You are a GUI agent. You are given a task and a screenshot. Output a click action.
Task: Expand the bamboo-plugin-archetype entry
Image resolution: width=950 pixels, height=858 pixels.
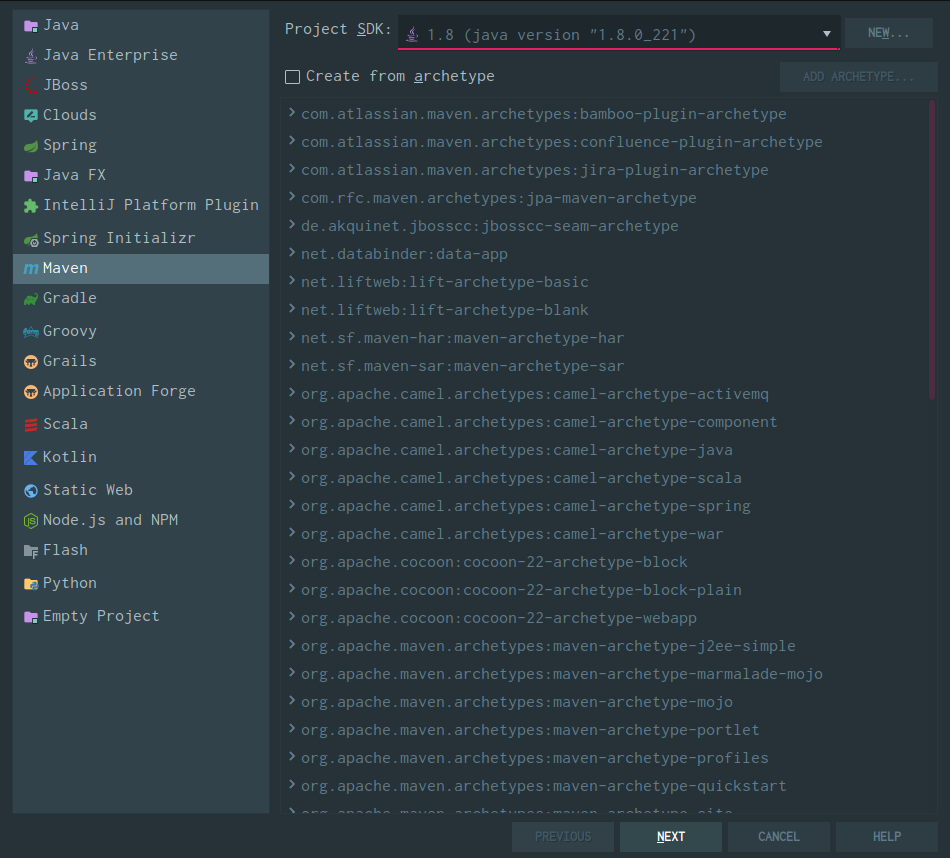pos(292,113)
